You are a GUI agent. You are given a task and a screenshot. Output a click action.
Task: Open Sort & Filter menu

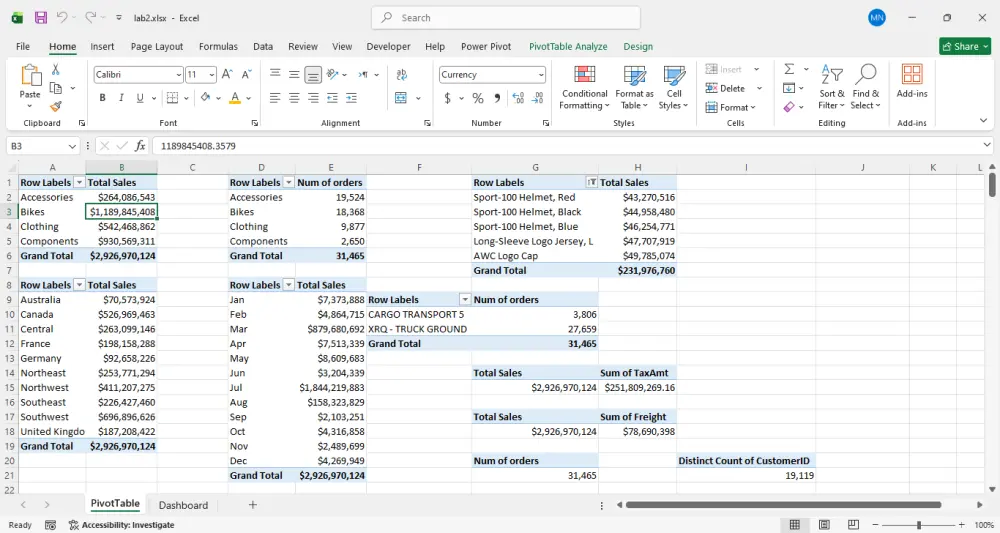832,87
